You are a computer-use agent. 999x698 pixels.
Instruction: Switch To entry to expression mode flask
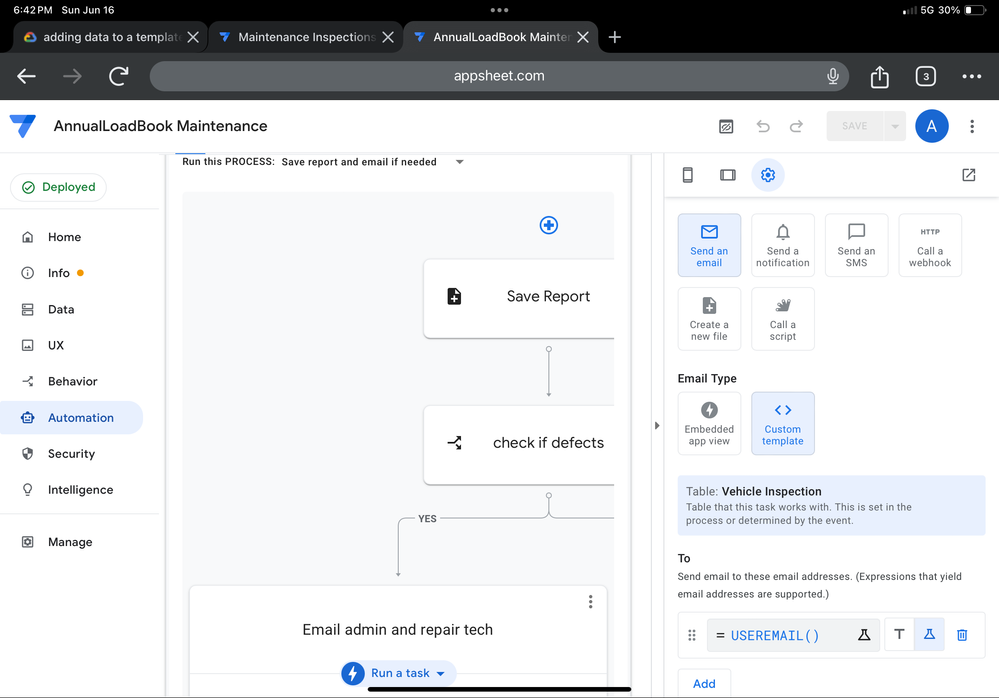pos(929,634)
